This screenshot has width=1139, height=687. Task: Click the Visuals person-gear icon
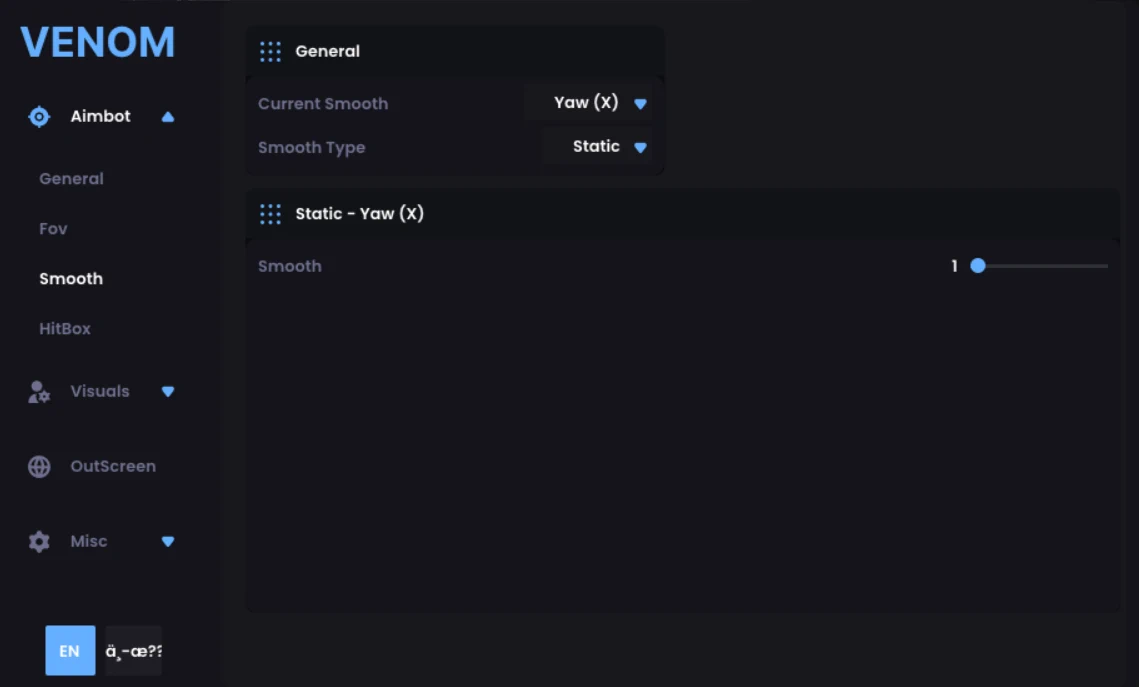[x=39, y=391]
